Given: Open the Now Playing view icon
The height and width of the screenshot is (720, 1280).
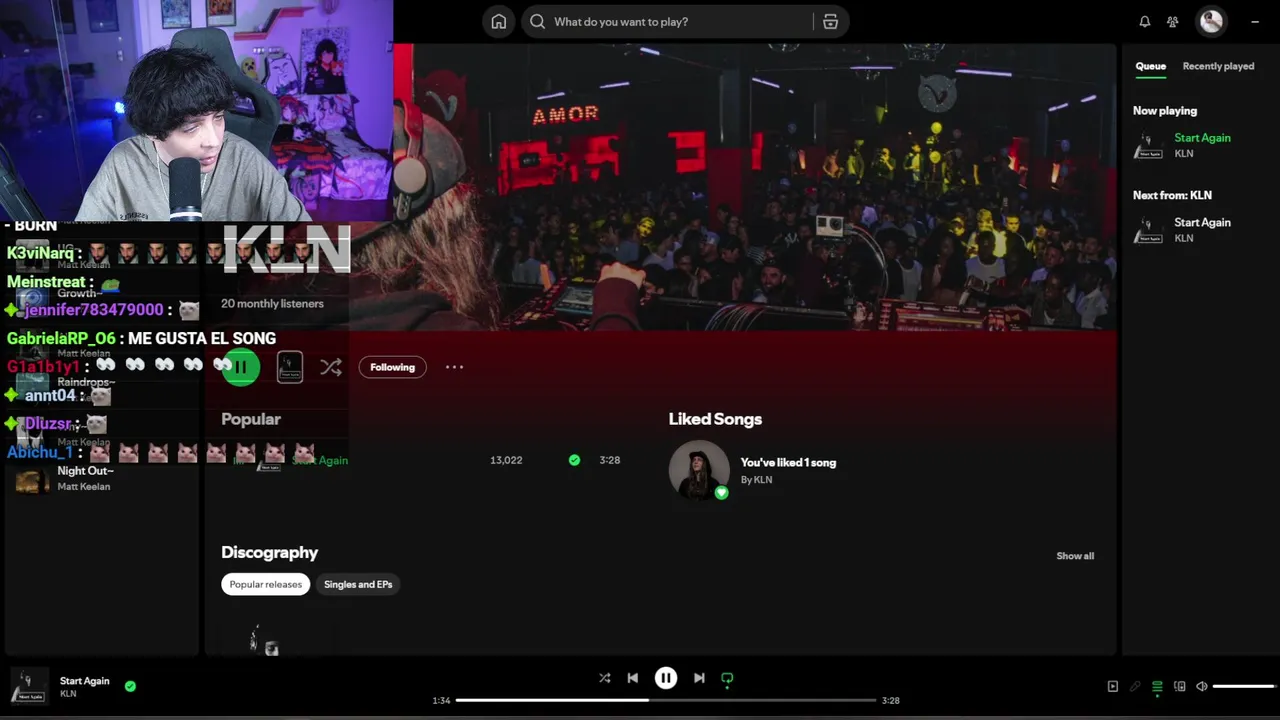Looking at the screenshot, I should [1113, 686].
